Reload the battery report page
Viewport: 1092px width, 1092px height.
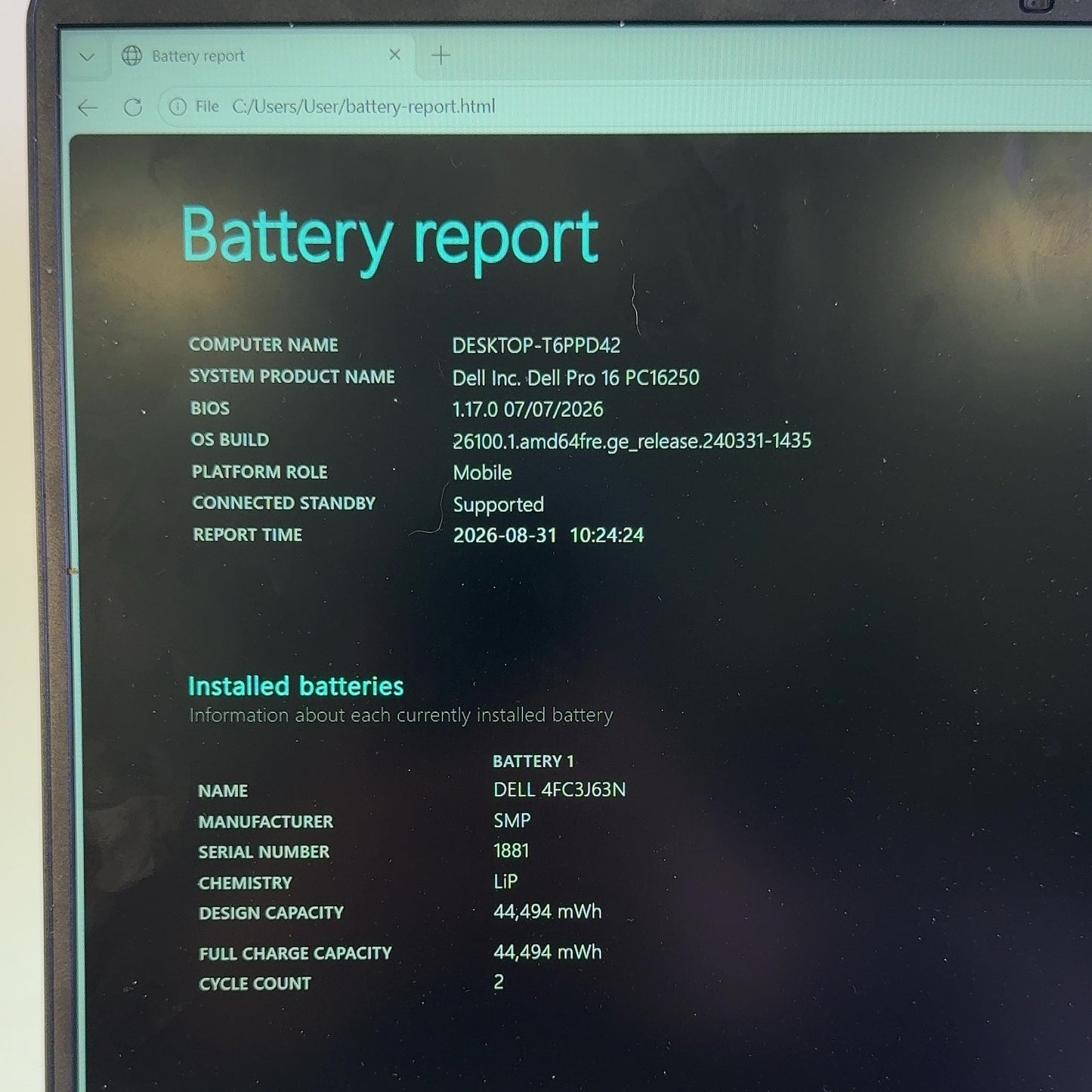coord(133,107)
